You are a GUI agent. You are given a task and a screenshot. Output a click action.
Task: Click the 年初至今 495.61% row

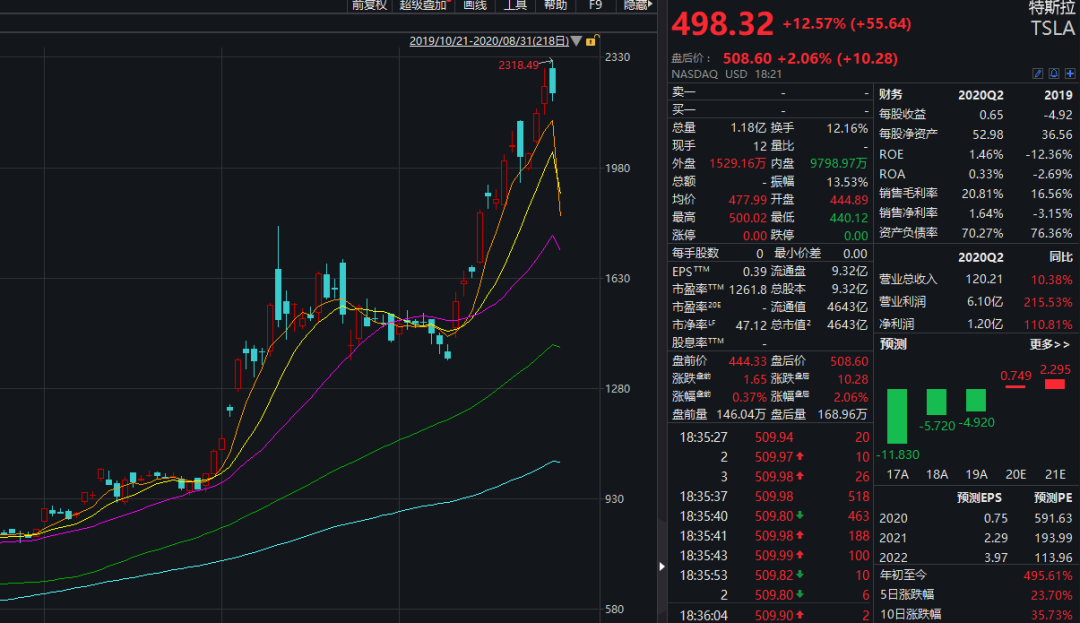tap(975, 575)
